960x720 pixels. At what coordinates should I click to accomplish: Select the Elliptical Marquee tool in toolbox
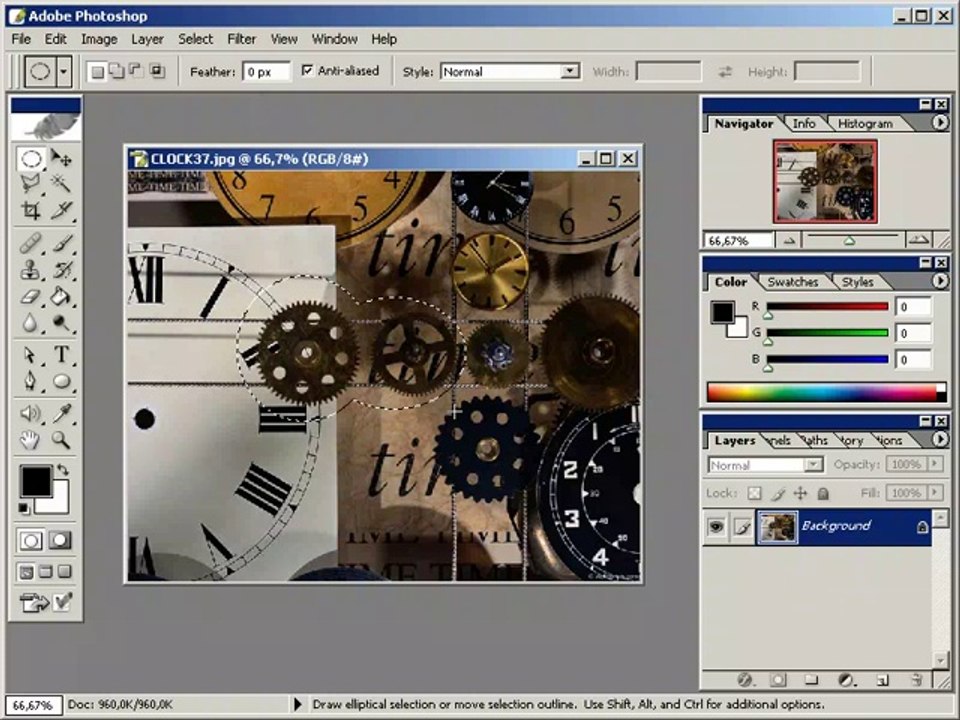pos(31,159)
